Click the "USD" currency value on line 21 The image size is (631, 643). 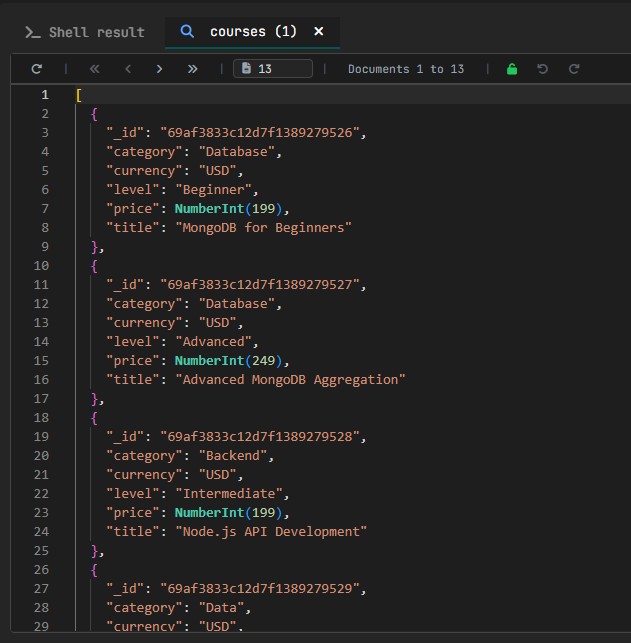tap(217, 475)
